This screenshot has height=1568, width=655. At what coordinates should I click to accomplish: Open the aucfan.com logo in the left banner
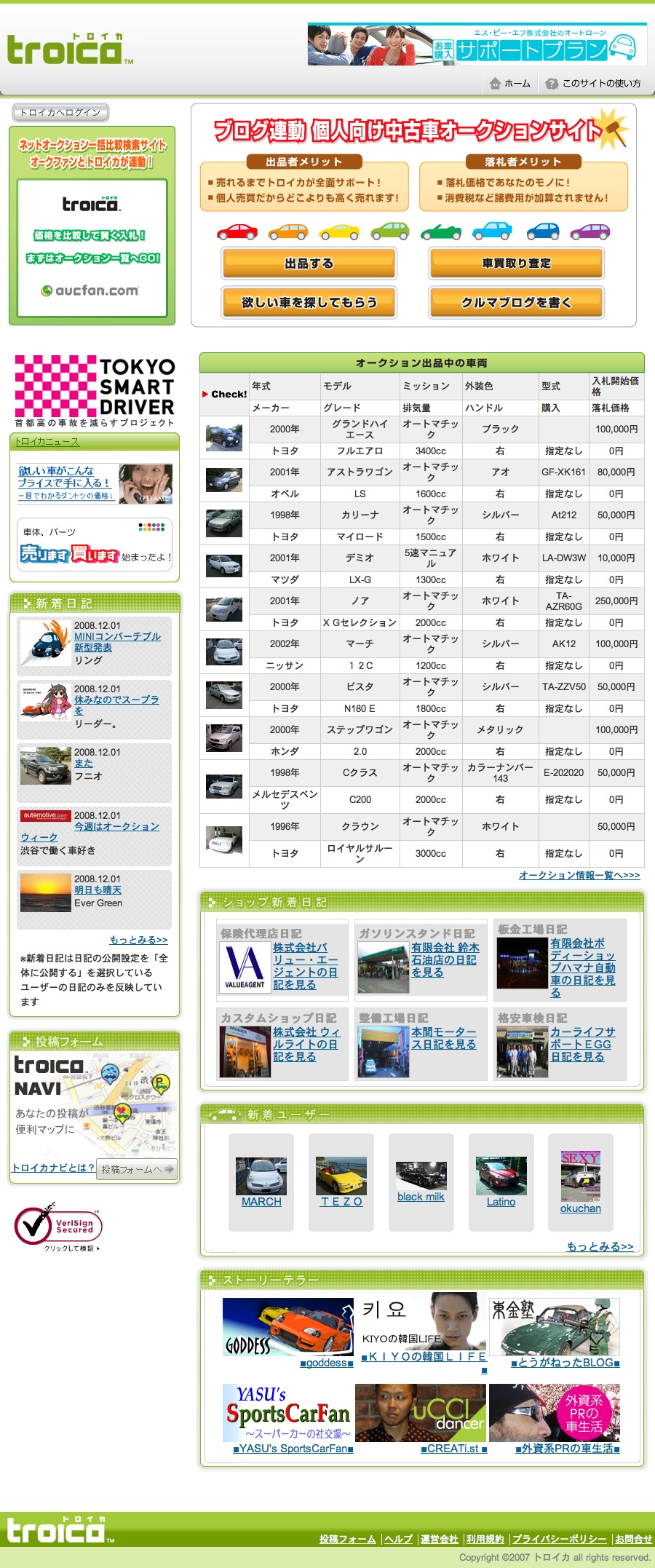pyautogui.click(x=90, y=290)
